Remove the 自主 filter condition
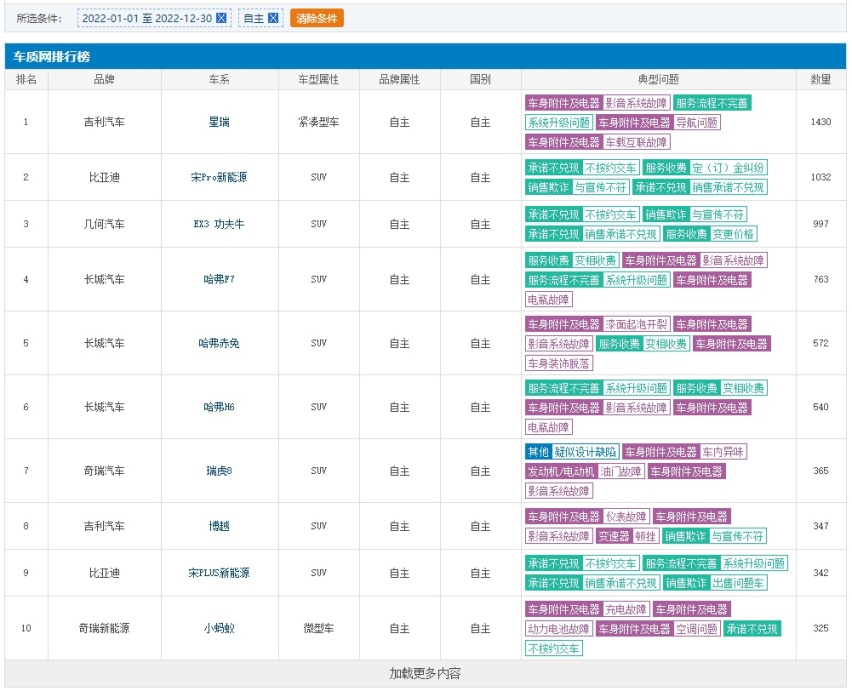852x691 pixels. pos(273,18)
